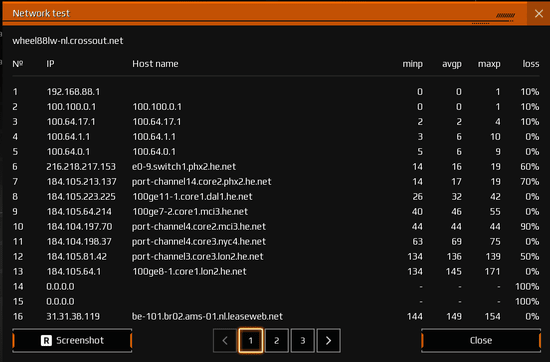The image size is (550, 362).
Task: Click the server name wheel88lw-nl.crossout.net
Action: (68, 41)
